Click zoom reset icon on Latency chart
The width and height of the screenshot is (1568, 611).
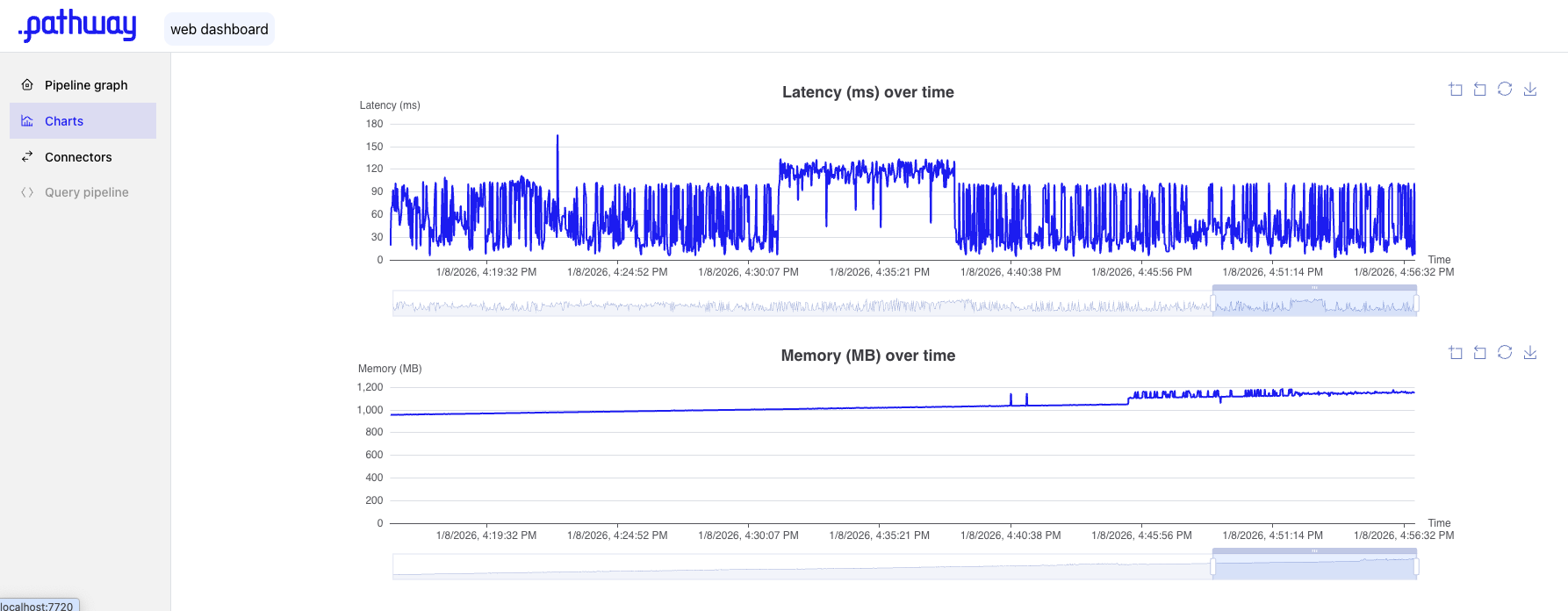click(x=1480, y=90)
